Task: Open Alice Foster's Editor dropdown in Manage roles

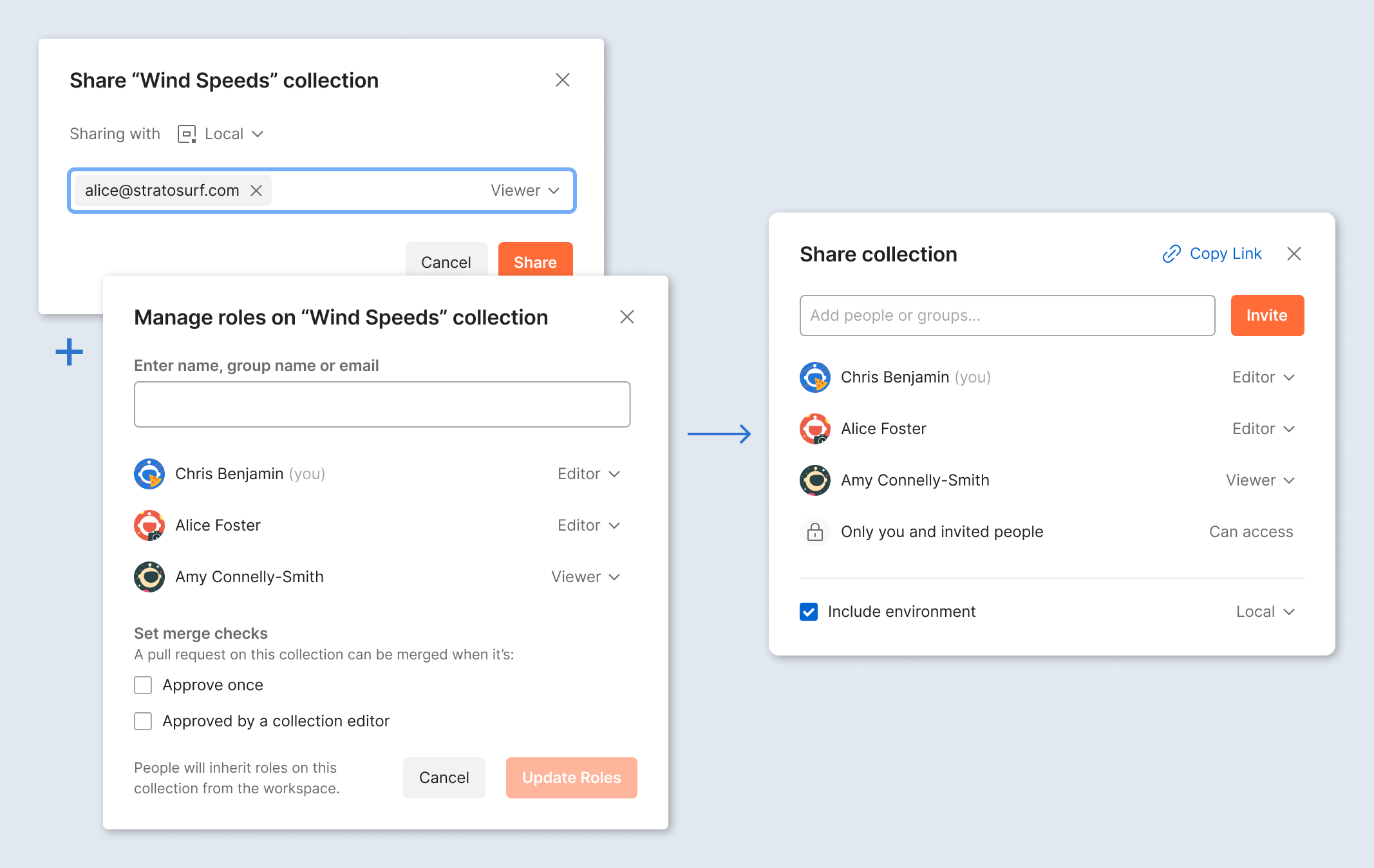Action: (588, 525)
